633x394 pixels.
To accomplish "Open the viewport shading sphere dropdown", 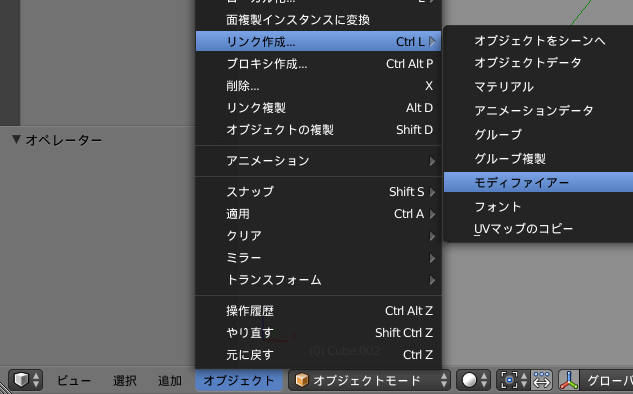I will point(474,380).
